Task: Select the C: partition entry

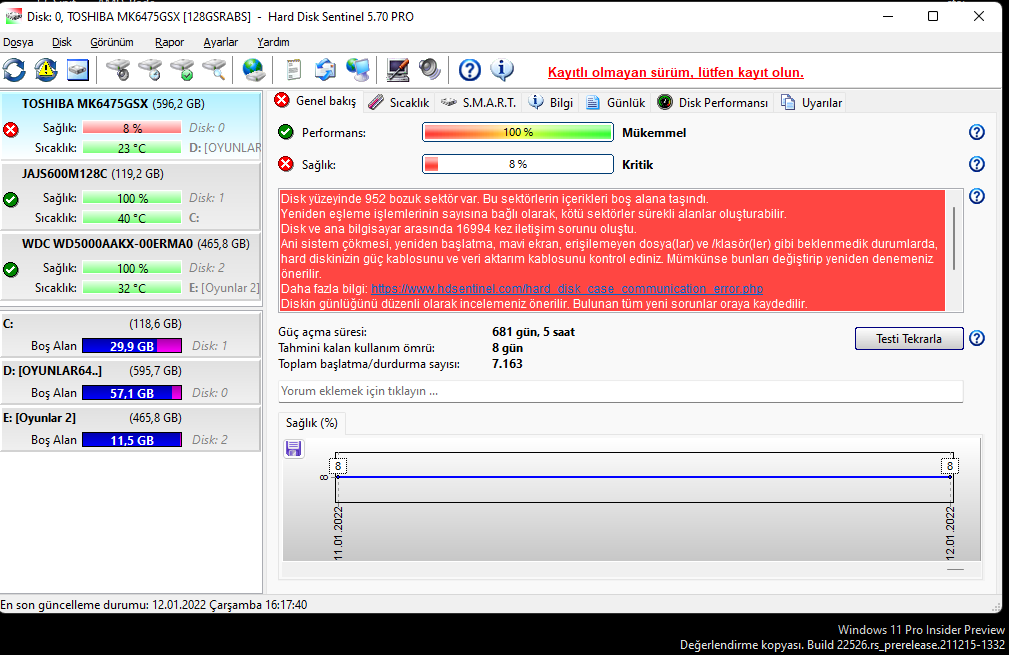Action: [131, 334]
